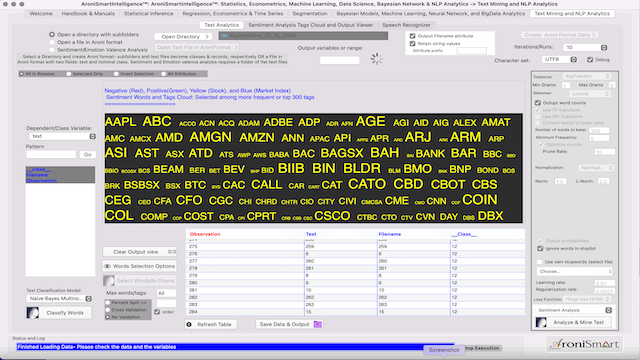Click the icon next to Analyze & Mine Text
The image size is (640, 360).
pyautogui.click(x=541, y=322)
